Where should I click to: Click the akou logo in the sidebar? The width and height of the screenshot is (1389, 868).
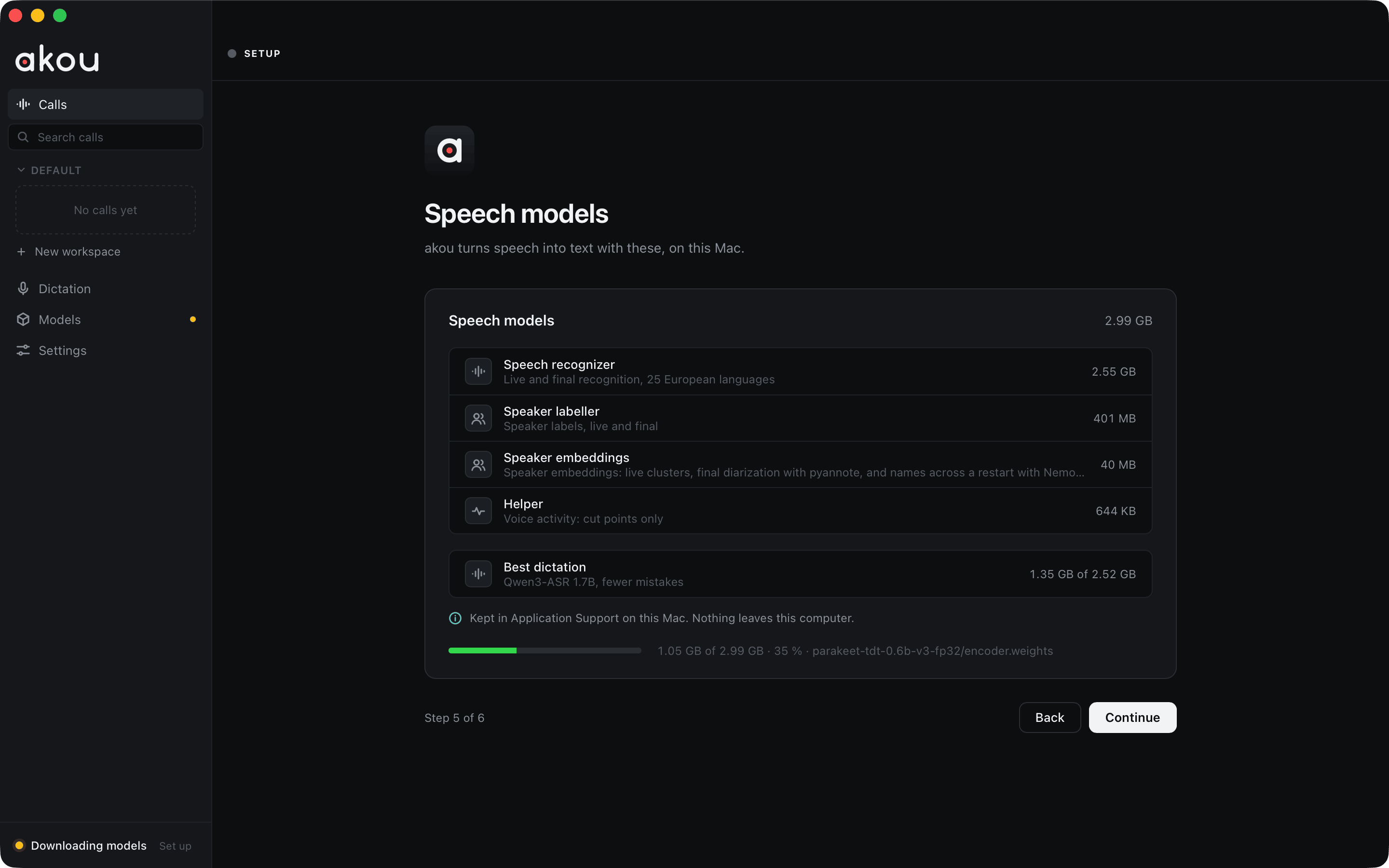pos(57,58)
